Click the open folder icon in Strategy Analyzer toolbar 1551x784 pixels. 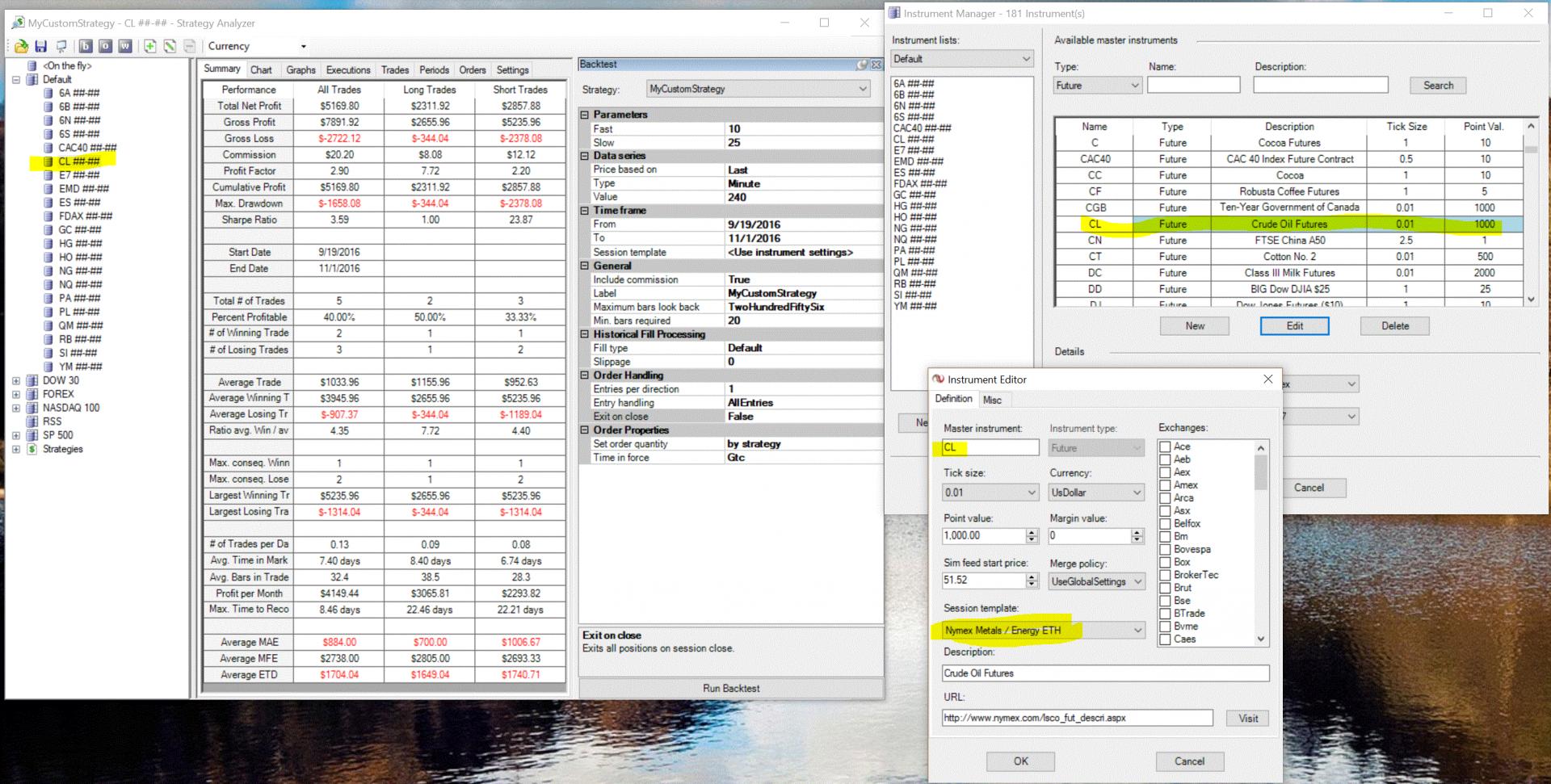(x=22, y=46)
